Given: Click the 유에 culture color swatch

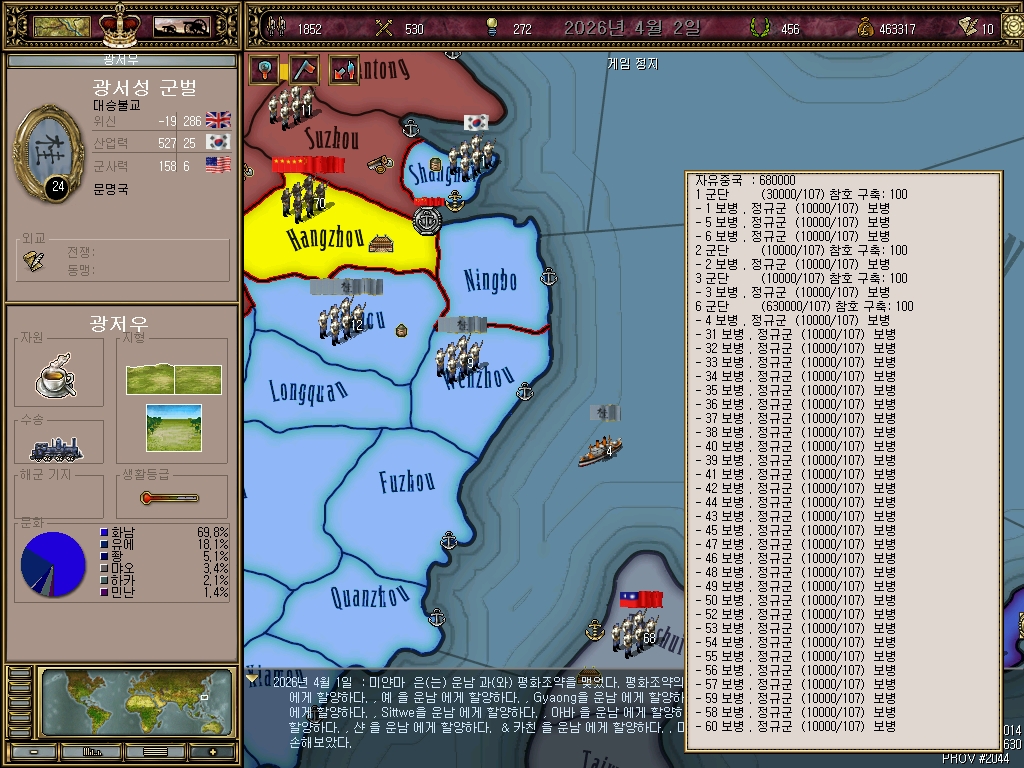Looking at the screenshot, I should click(x=104, y=545).
